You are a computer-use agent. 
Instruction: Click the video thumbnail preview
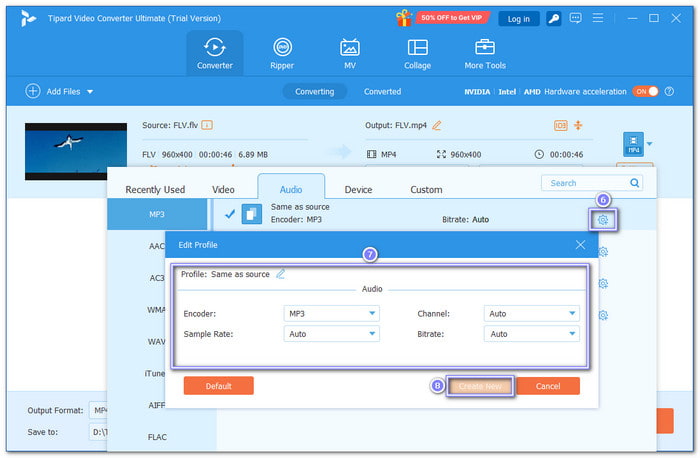(76, 151)
